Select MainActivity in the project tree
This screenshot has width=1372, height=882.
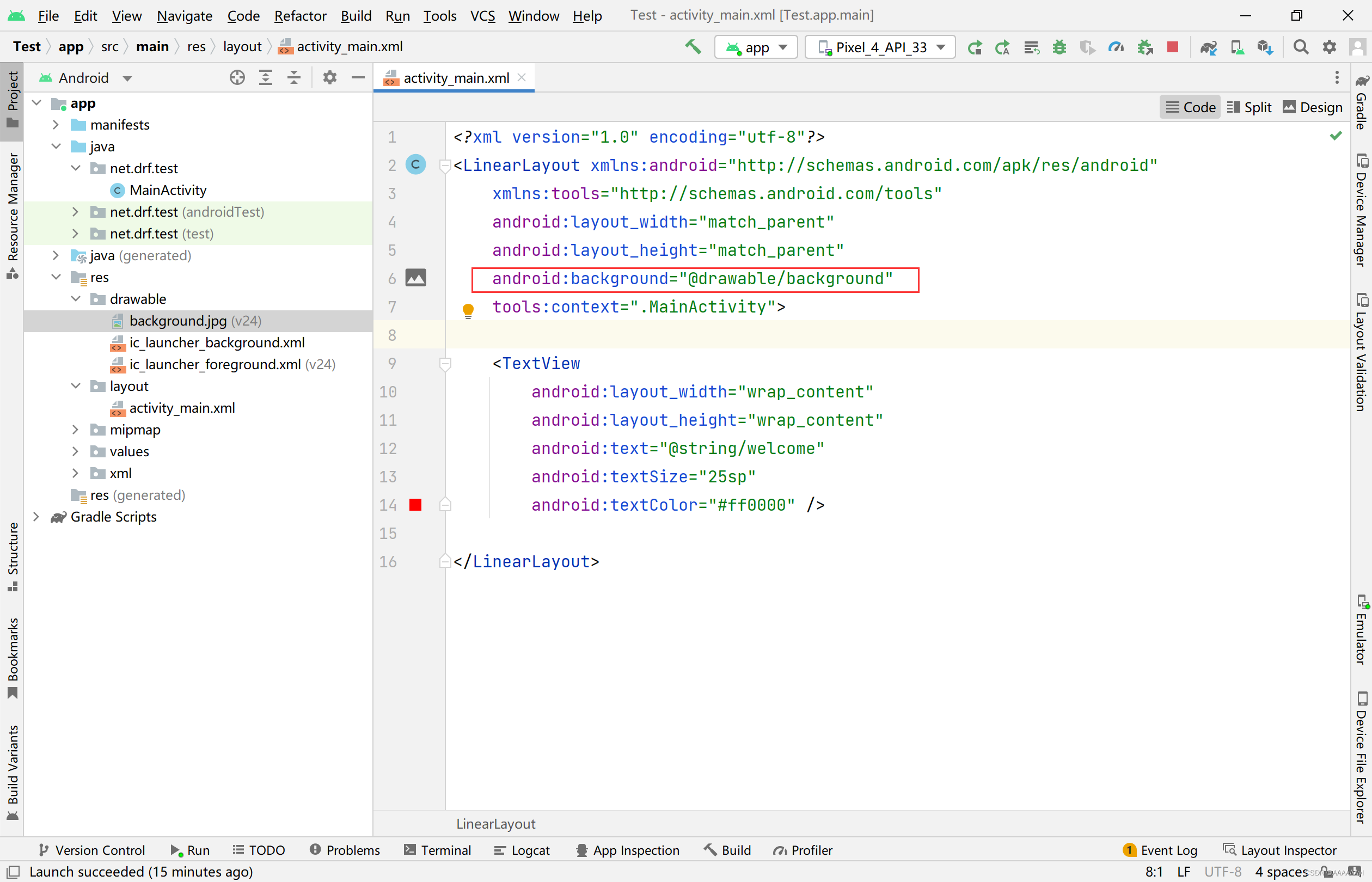167,190
